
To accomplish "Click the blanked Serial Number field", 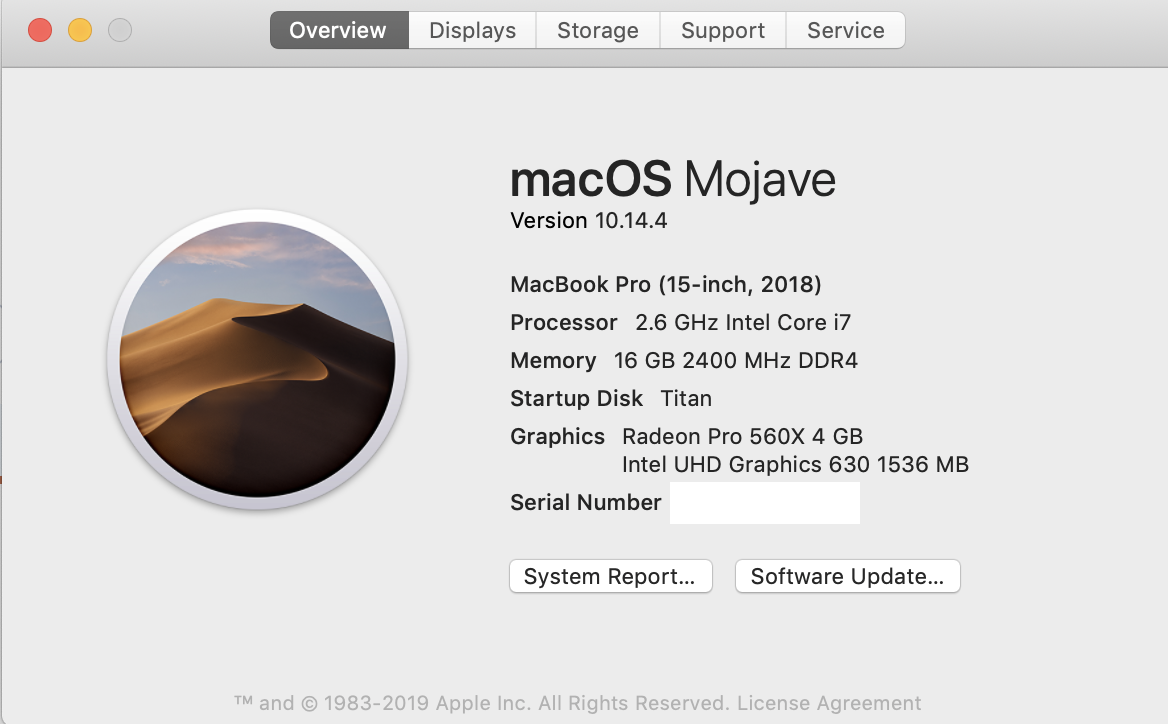I will [x=764, y=503].
